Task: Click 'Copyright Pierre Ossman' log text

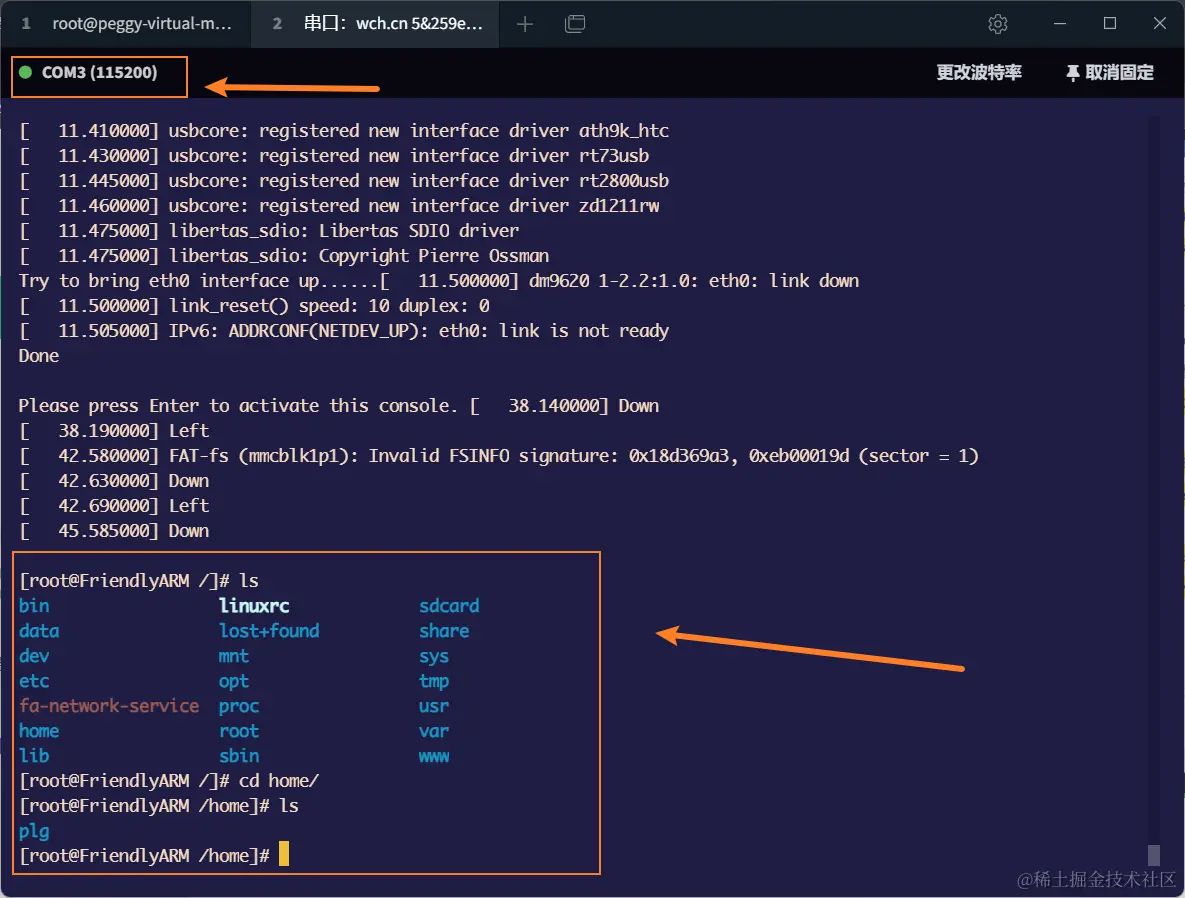Action: click(x=434, y=255)
